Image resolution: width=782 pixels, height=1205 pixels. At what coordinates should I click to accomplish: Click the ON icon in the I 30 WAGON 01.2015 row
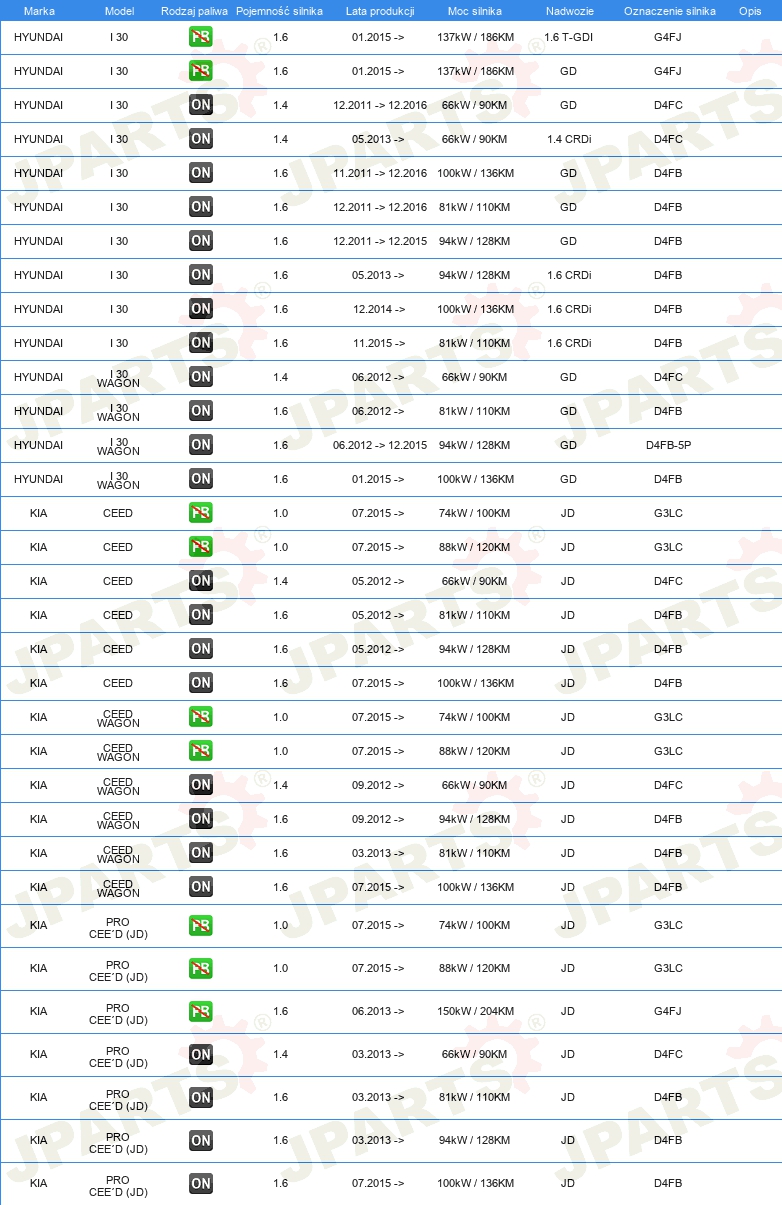[x=201, y=479]
